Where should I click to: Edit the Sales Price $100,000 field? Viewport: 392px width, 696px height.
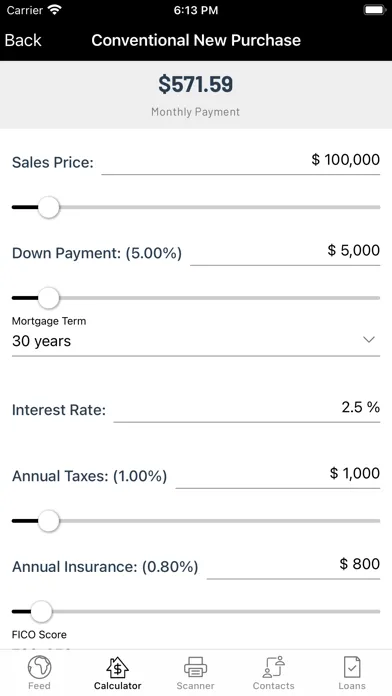pyautogui.click(x=241, y=161)
